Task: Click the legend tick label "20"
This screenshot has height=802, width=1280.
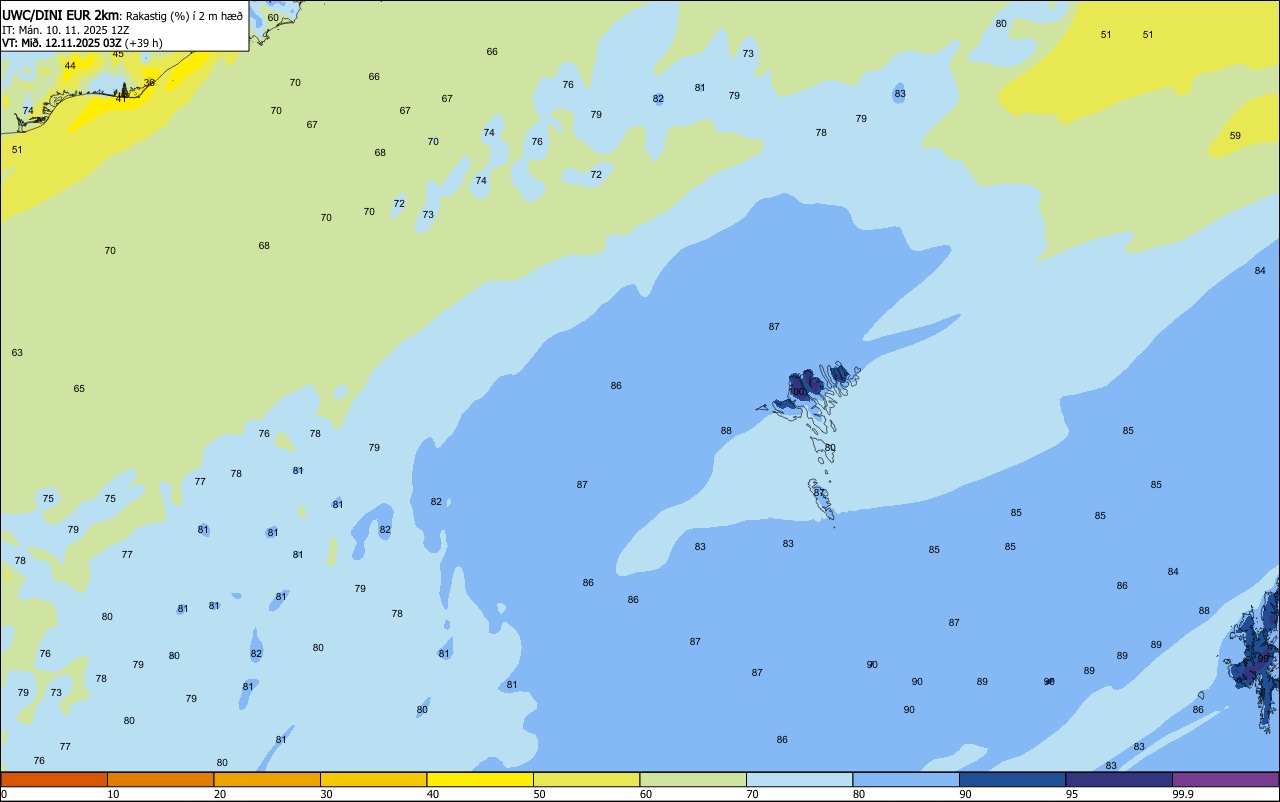Action: point(220,794)
